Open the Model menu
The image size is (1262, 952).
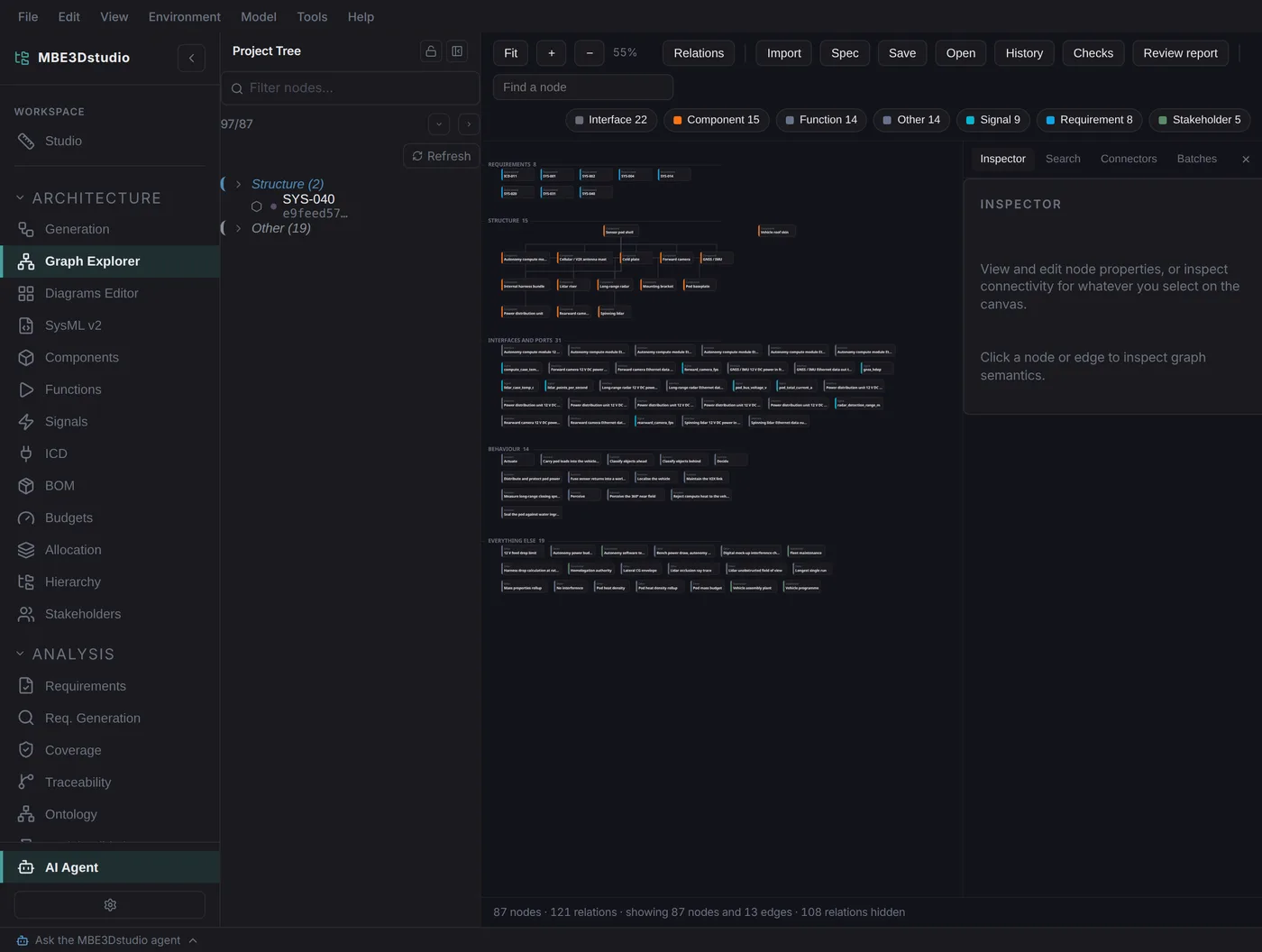click(259, 17)
